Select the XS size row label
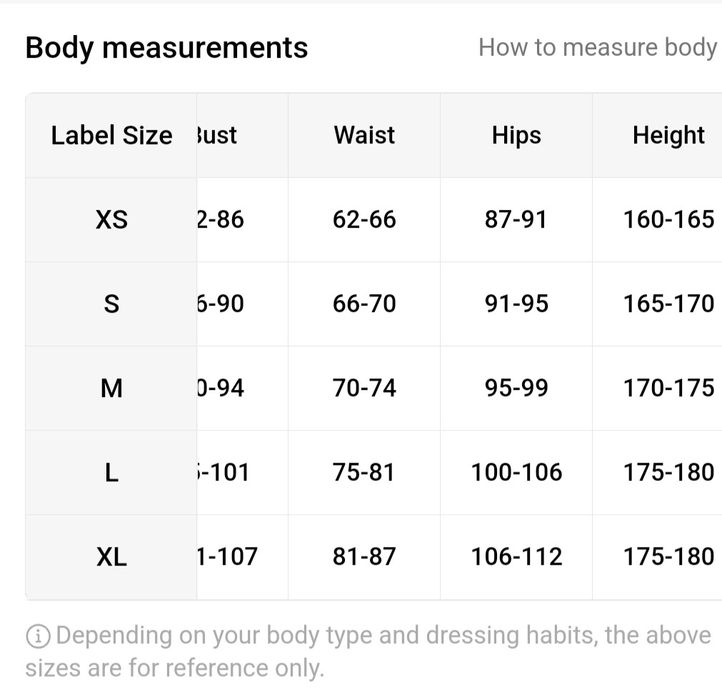The width and height of the screenshot is (722, 699). tap(111, 219)
